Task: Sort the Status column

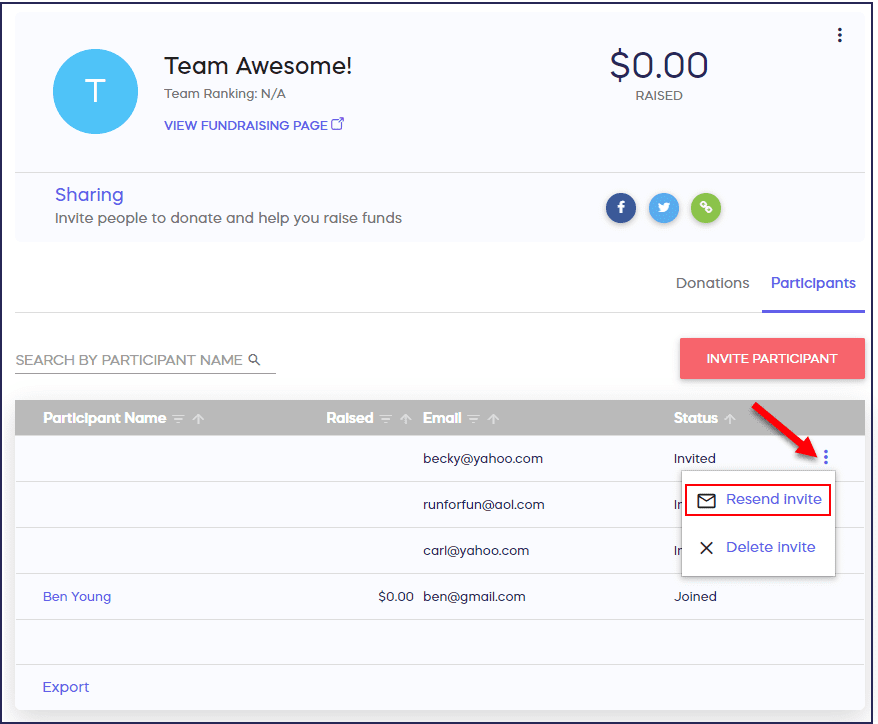Action: (730, 419)
